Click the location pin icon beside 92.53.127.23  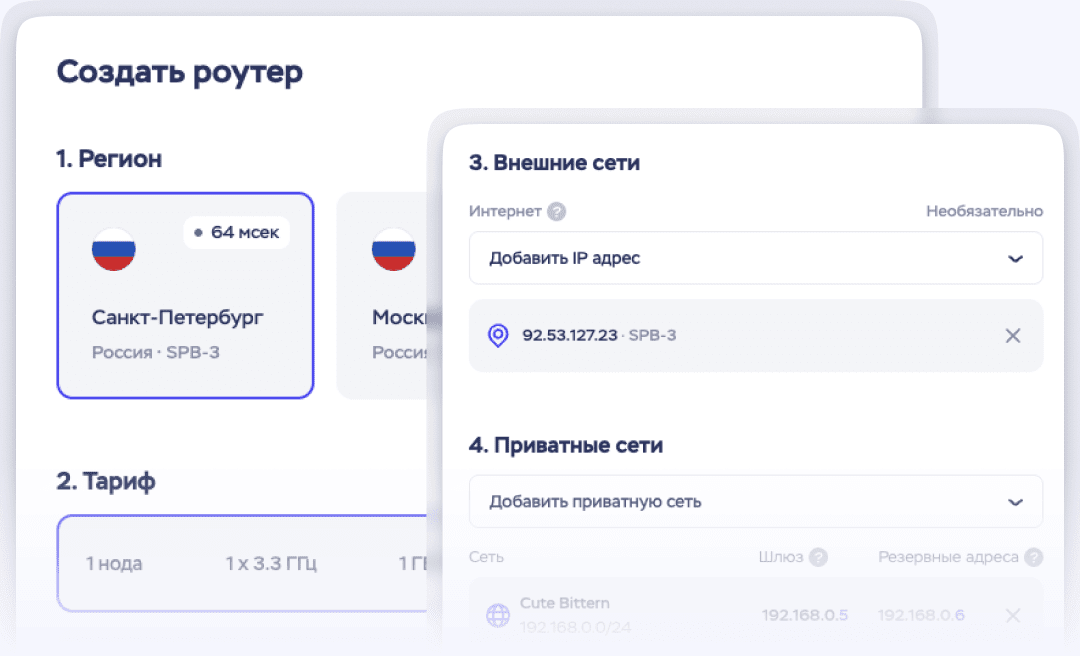(497, 335)
